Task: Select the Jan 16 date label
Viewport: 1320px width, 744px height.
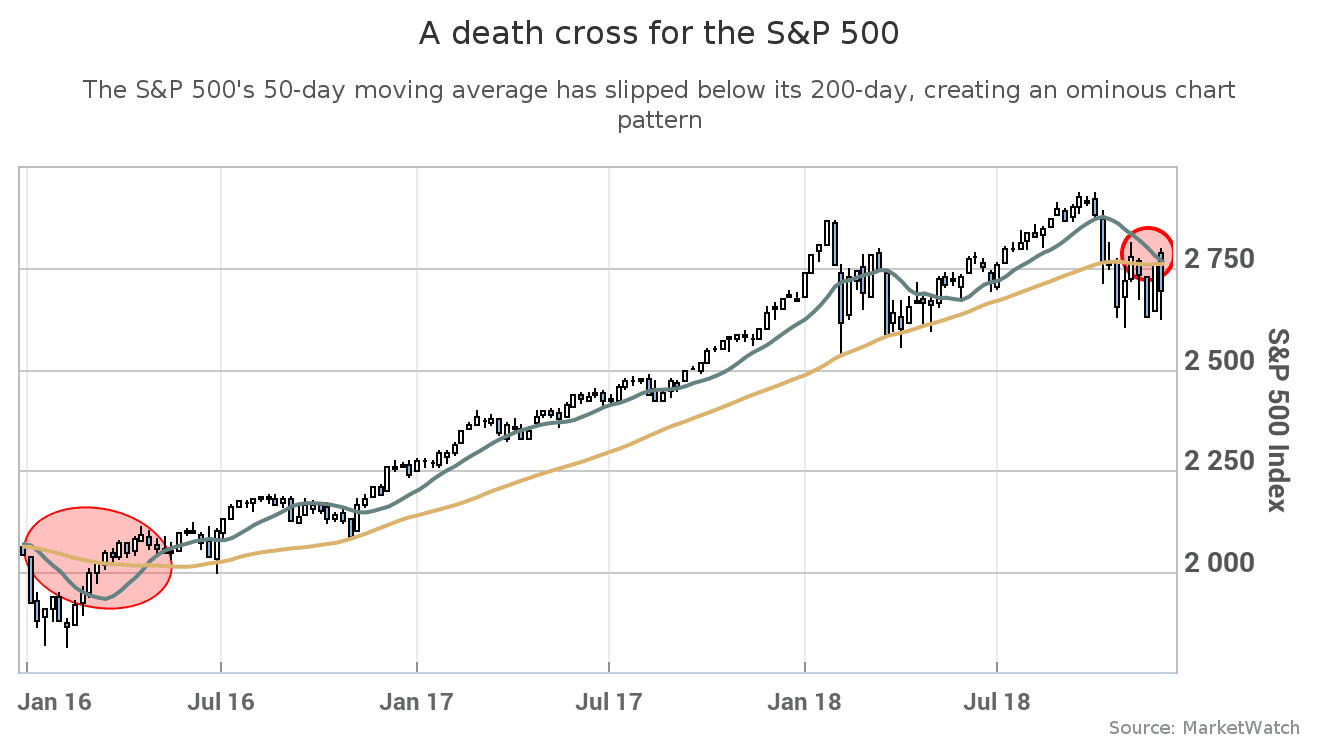Action: [54, 702]
